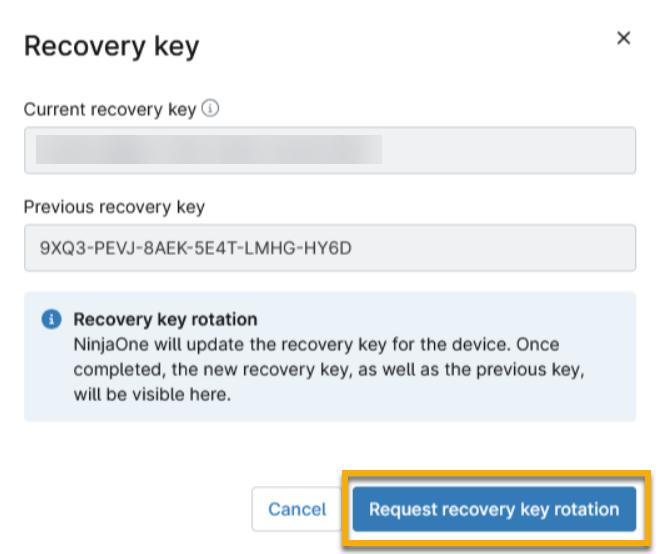This screenshot has height=554, width=663.
Task: Click the word "NinjaOne" in the notice
Action: [108, 344]
